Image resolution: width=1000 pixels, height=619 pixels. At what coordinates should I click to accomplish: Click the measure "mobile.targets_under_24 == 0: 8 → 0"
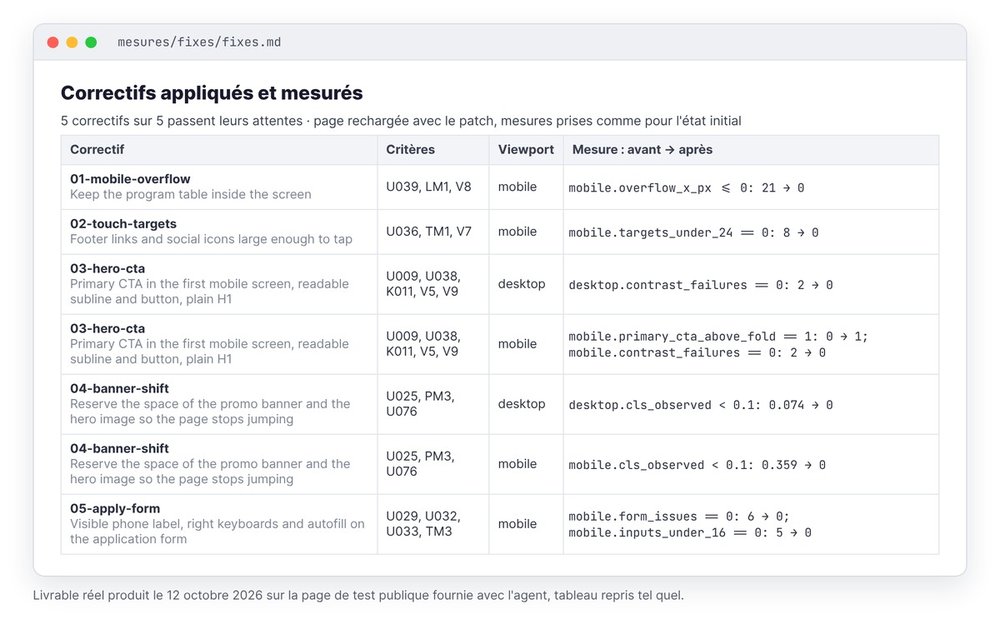click(x=693, y=233)
